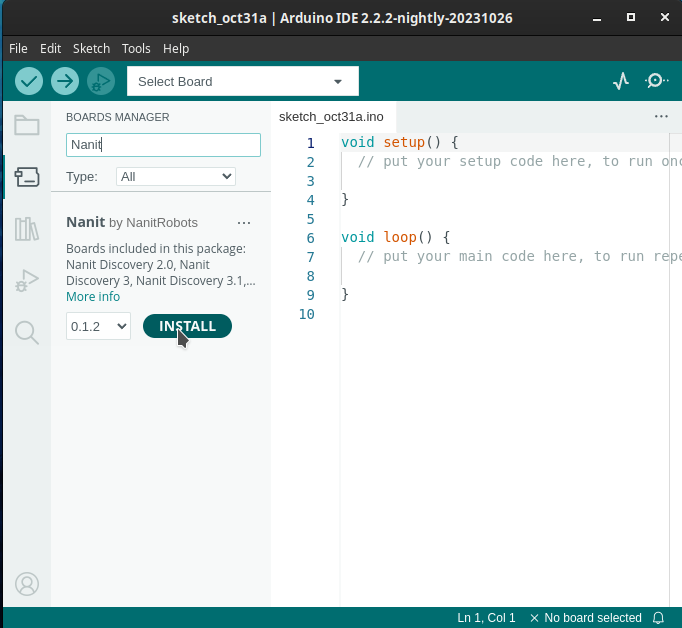This screenshot has width=682, height=628.
Task: Open the Serial Monitor
Action: pos(656,81)
